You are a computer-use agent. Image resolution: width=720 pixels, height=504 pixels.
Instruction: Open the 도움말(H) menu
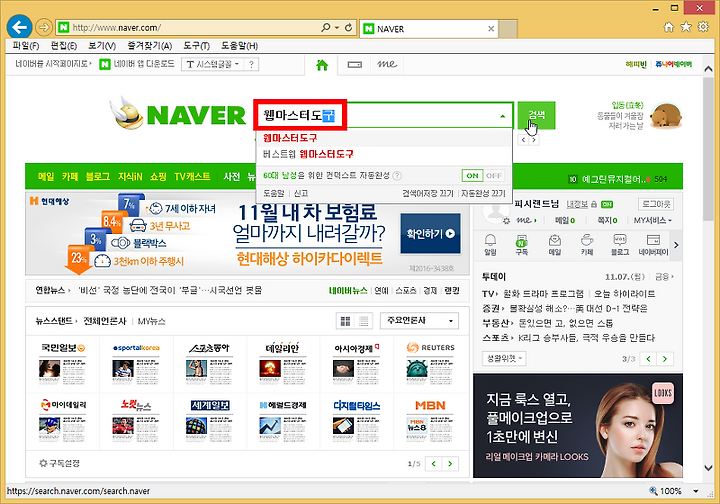coord(239,45)
